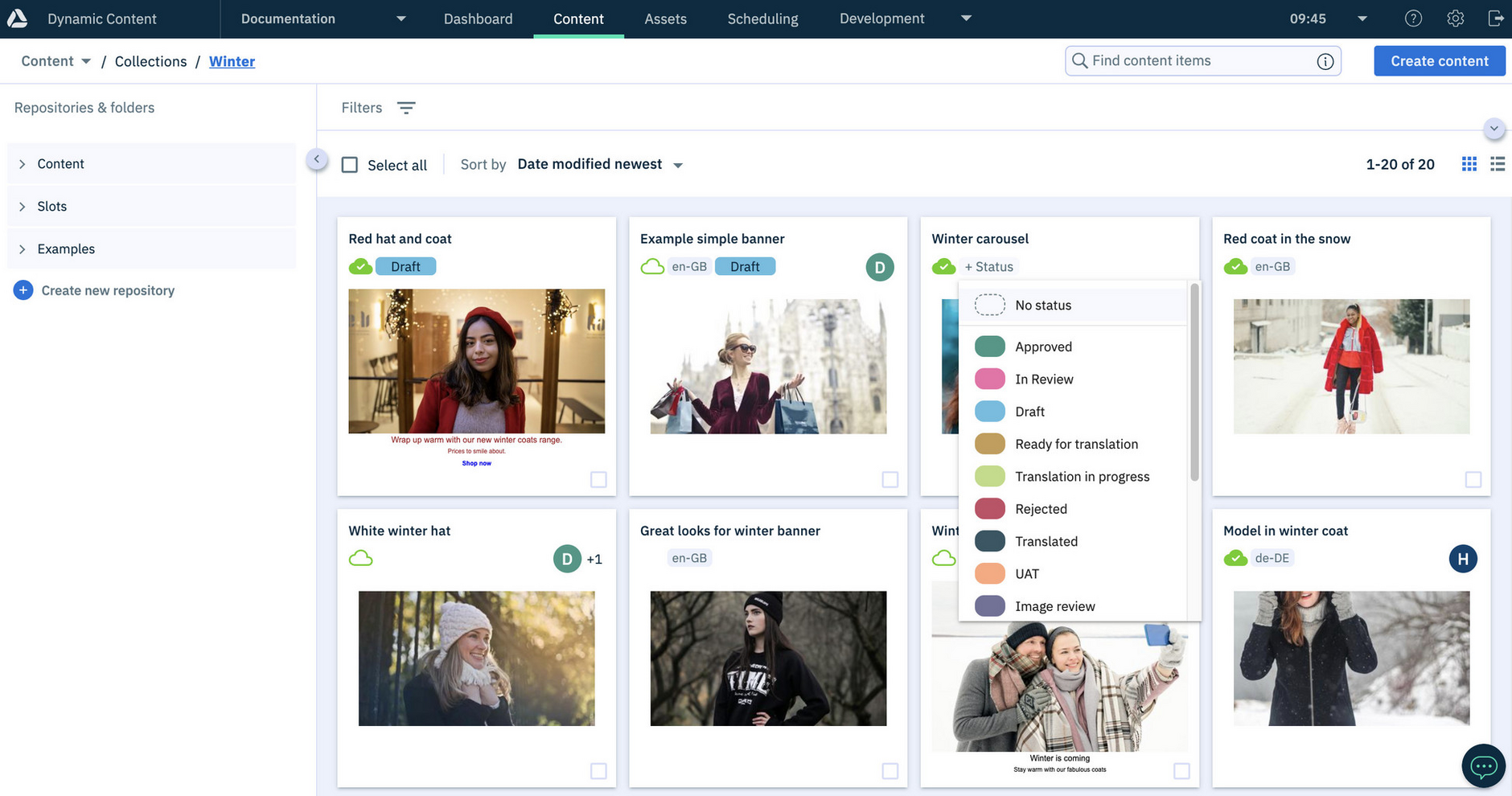The width and height of the screenshot is (1512, 796).
Task: Click the Amplience logo icon
Action: (18, 18)
